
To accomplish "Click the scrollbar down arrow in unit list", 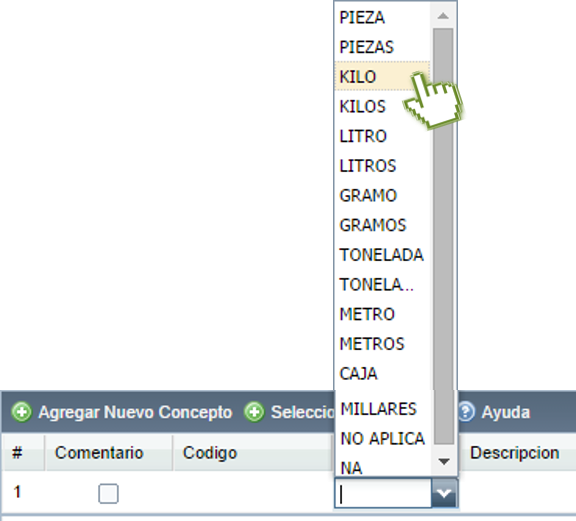I will point(444,461).
